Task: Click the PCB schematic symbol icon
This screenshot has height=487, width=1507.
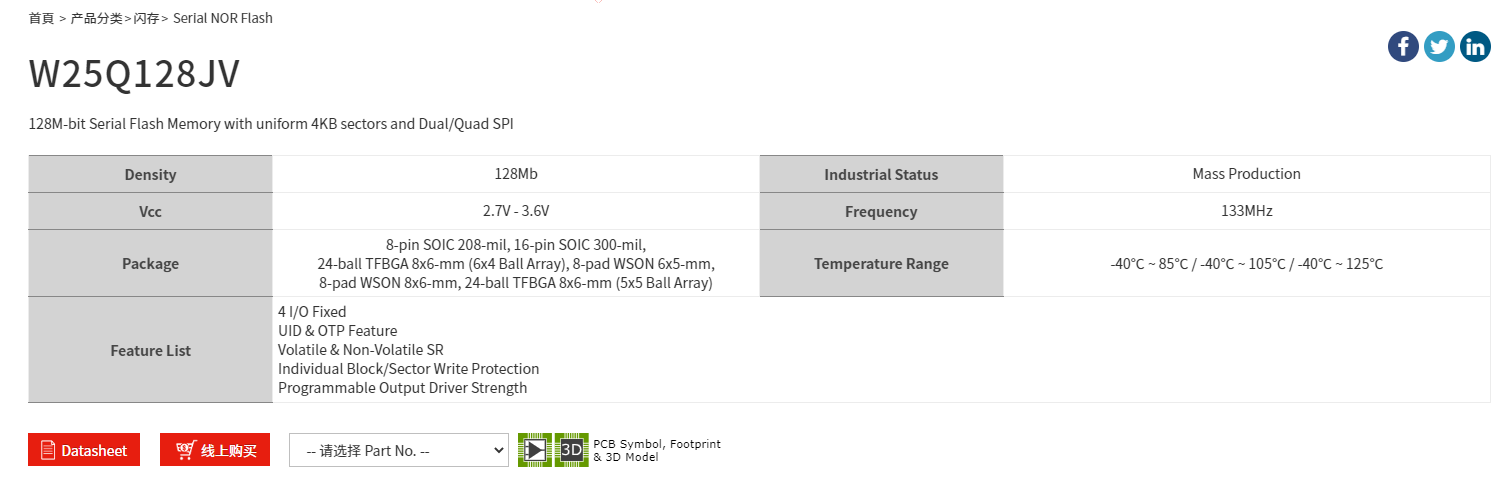Action: (x=535, y=450)
